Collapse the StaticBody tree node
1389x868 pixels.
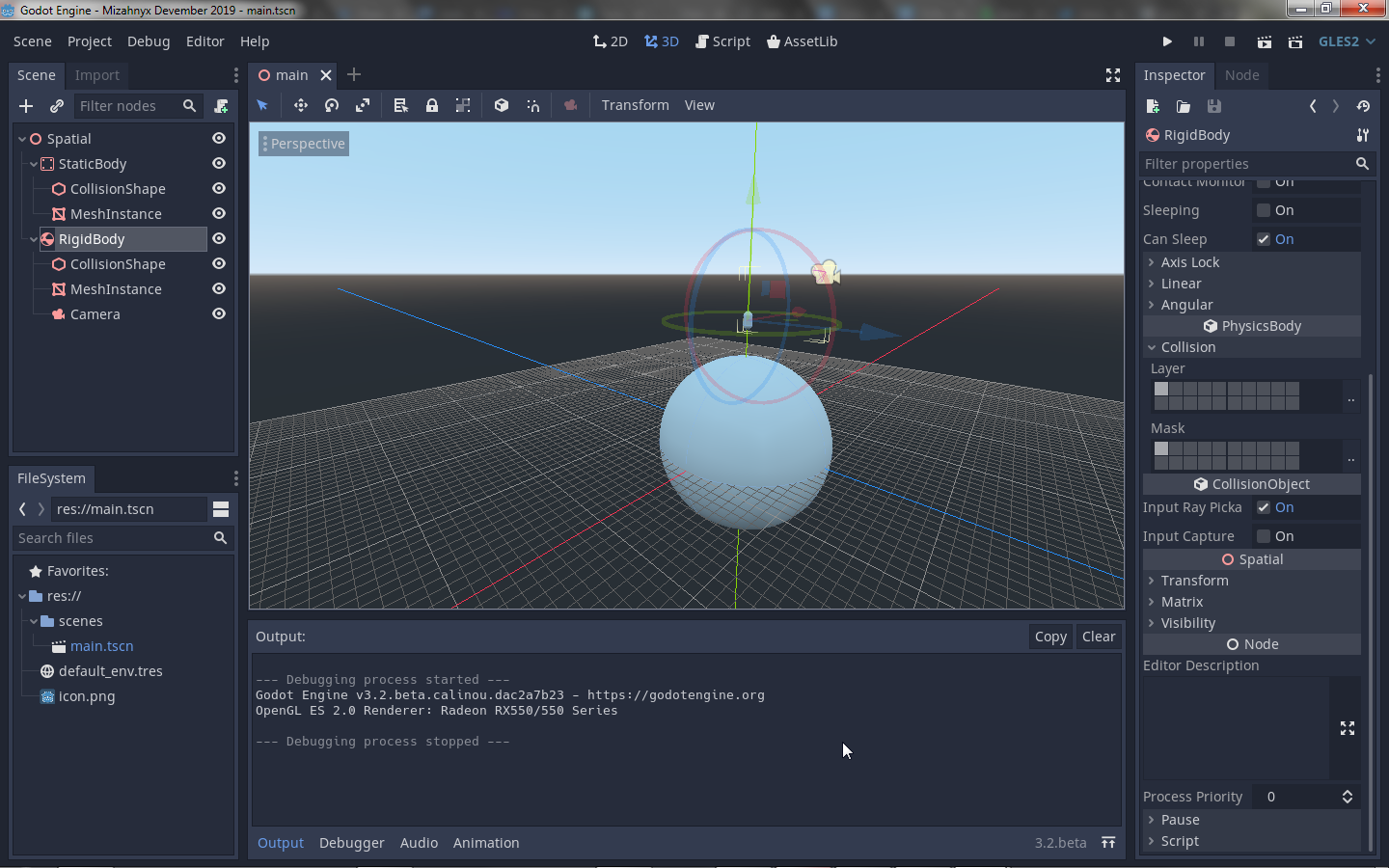pos(34,164)
